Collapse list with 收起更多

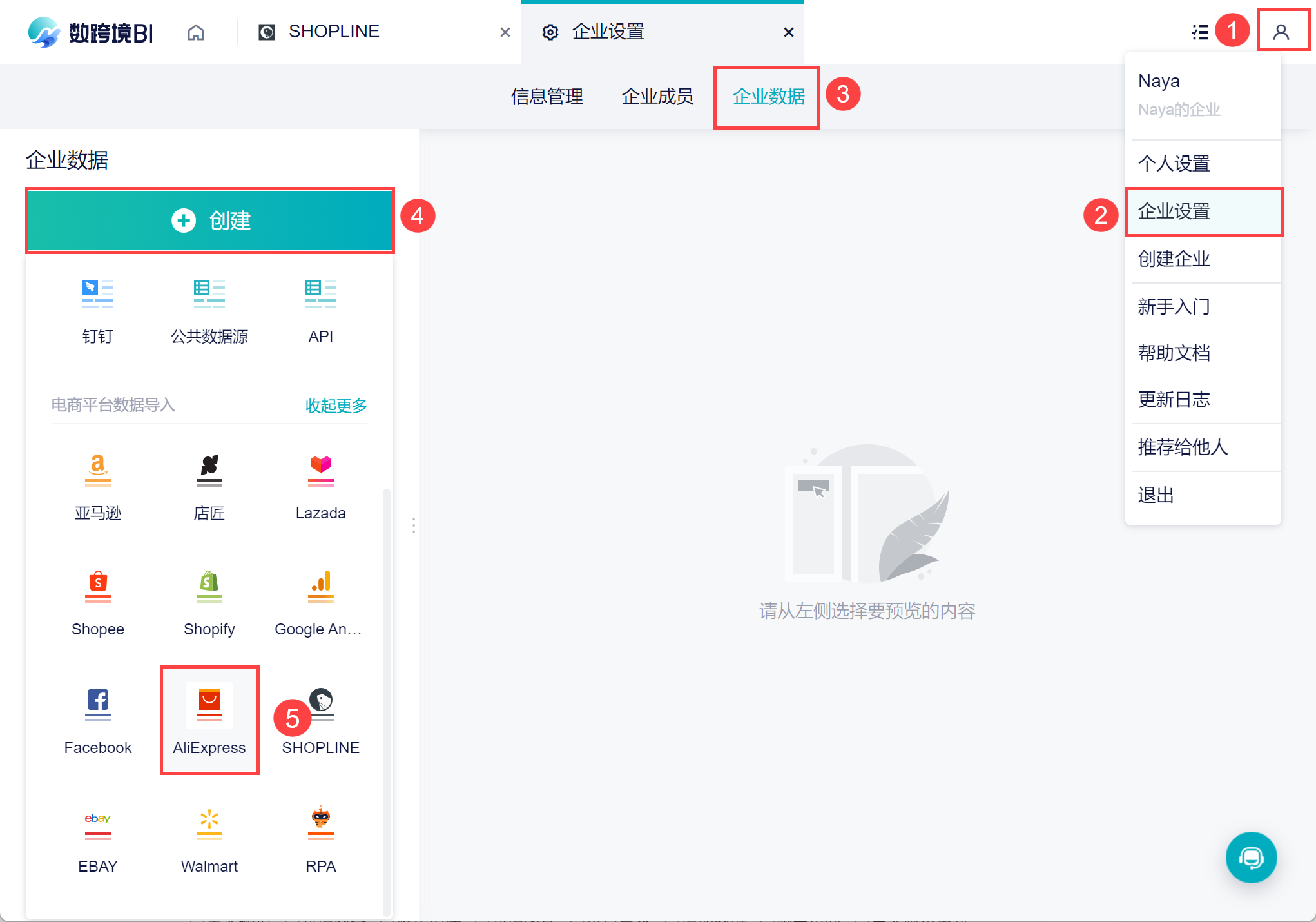(336, 406)
